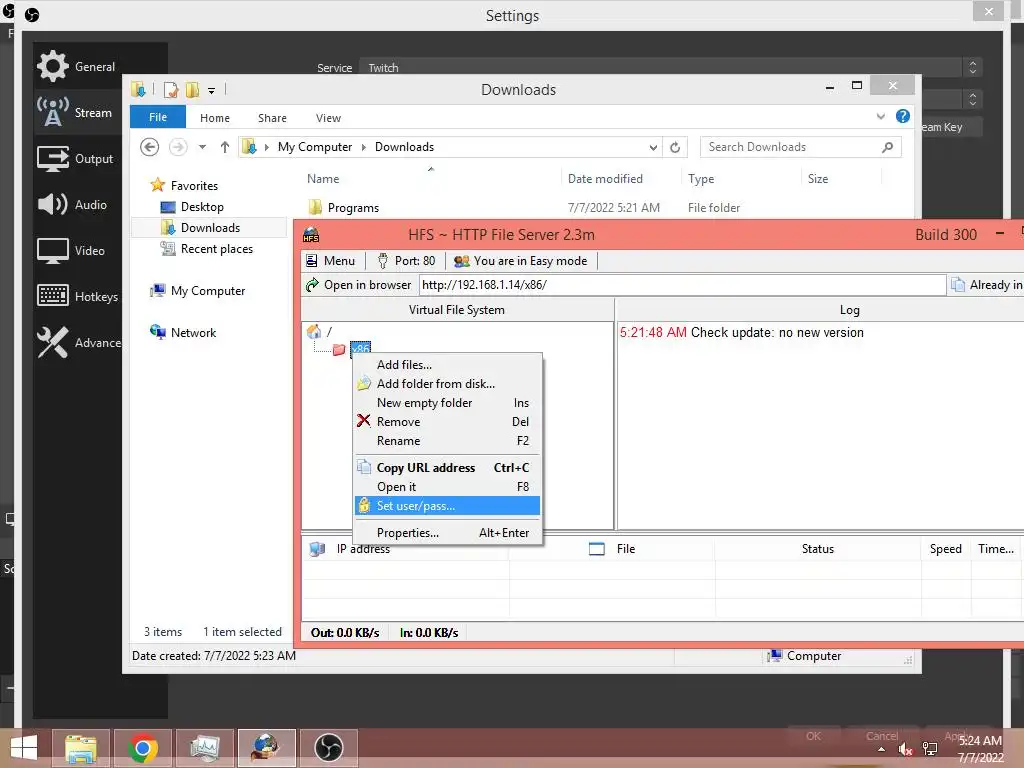The height and width of the screenshot is (768, 1024).
Task: Go up one folder level arrow
Action: [225, 147]
